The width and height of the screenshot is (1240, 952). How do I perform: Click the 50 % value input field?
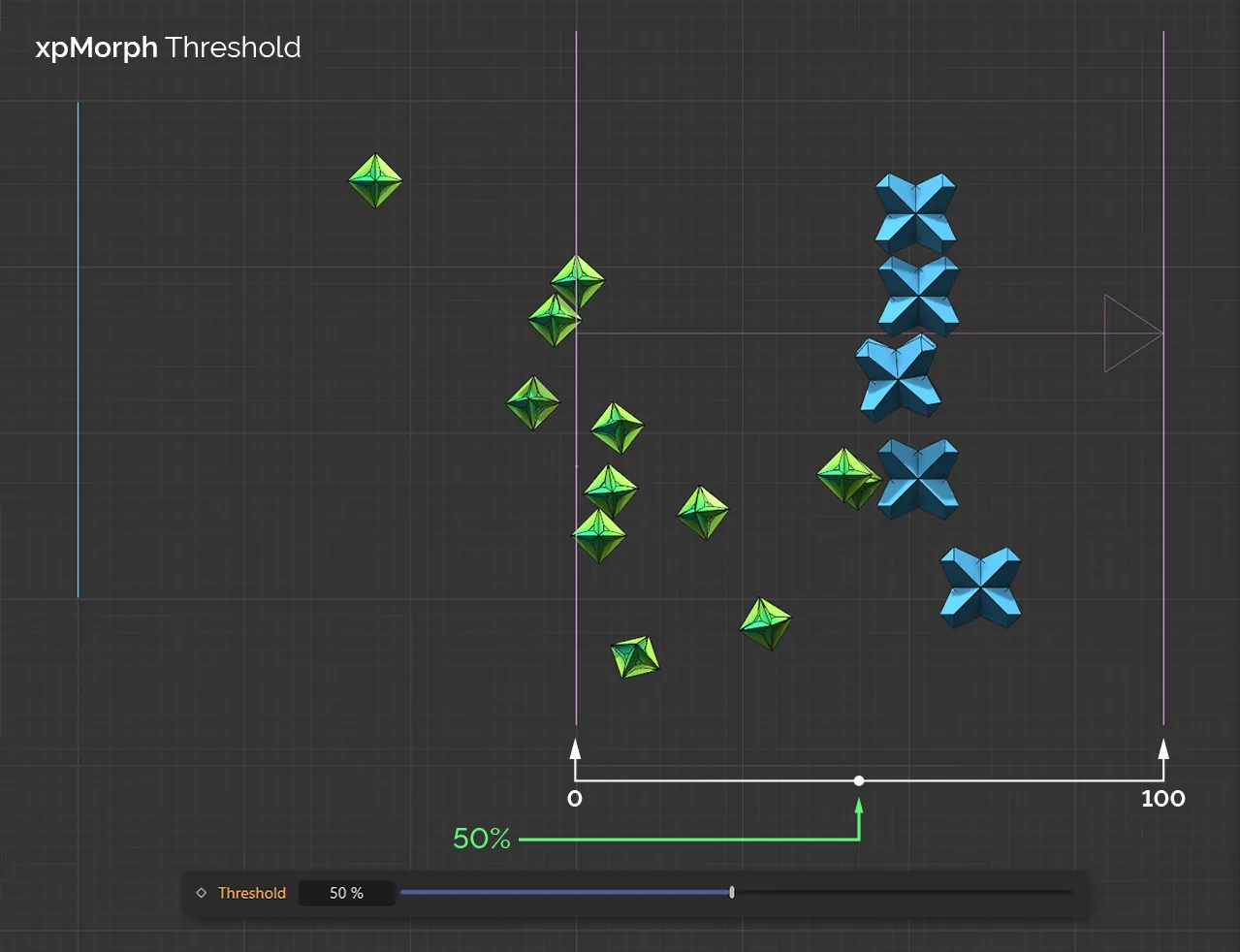click(x=346, y=893)
